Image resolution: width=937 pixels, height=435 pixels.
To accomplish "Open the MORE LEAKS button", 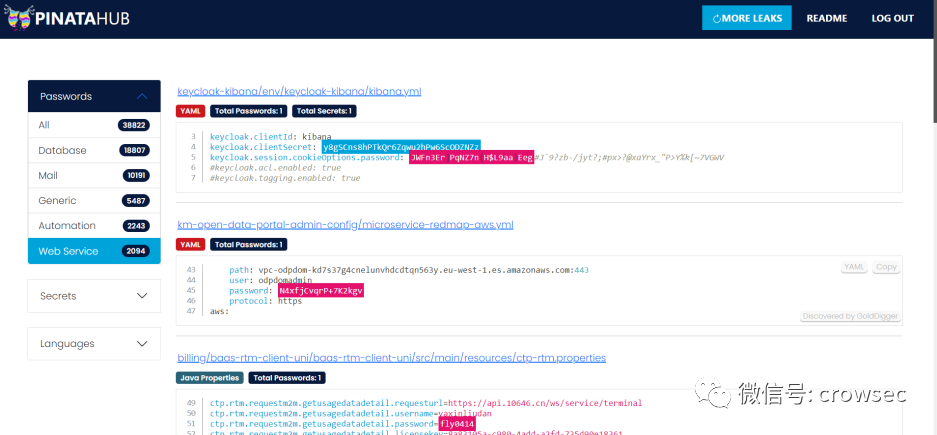I will (746, 18).
